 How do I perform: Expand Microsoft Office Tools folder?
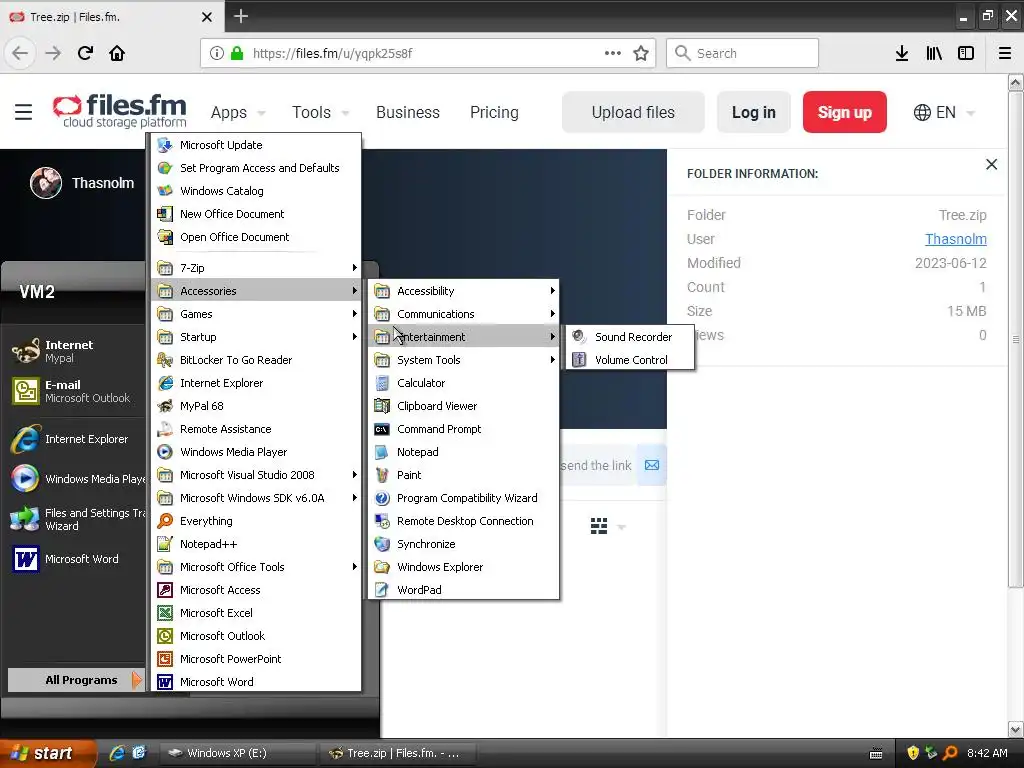coord(256,567)
